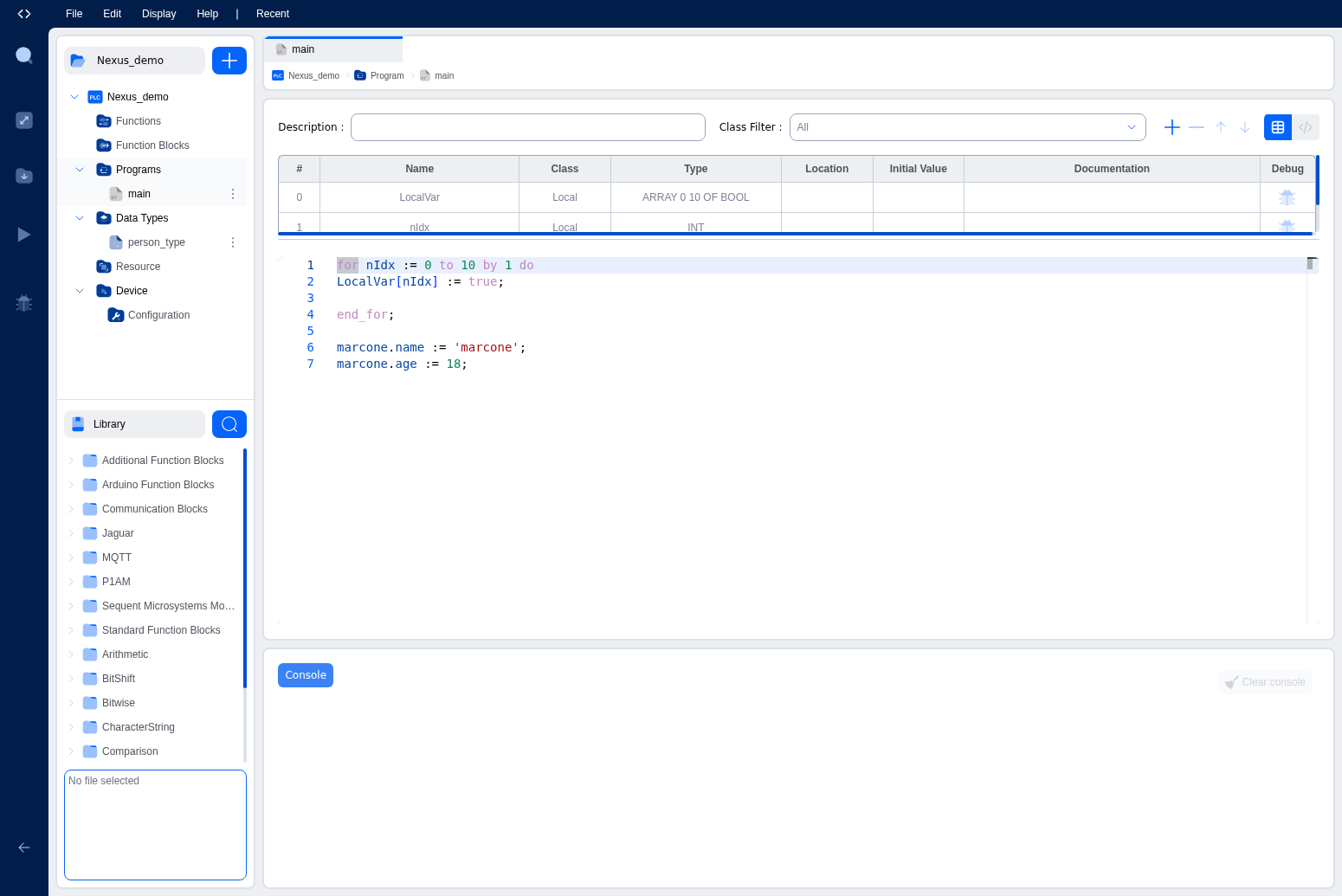Select person_type data type
Viewport: 1342px width, 896px height.
pyautogui.click(x=156, y=242)
